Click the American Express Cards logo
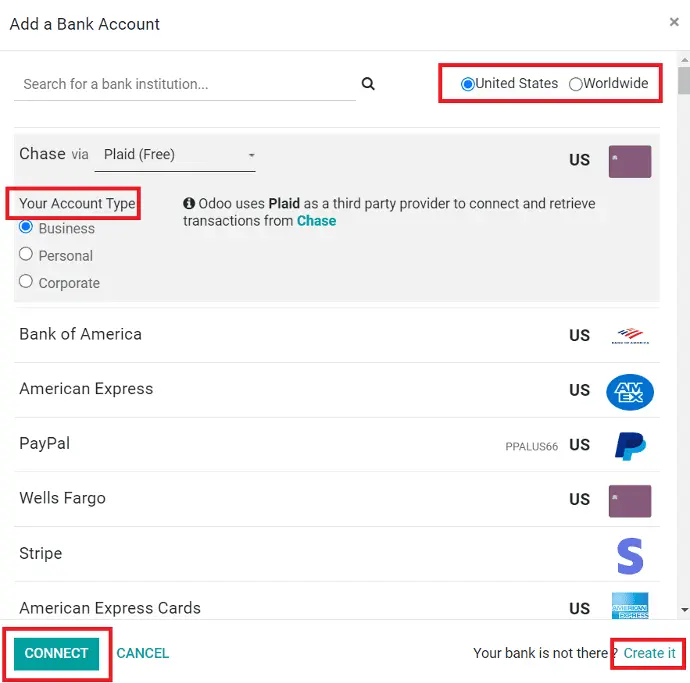Viewport: 690px width, 683px height. 630,606
